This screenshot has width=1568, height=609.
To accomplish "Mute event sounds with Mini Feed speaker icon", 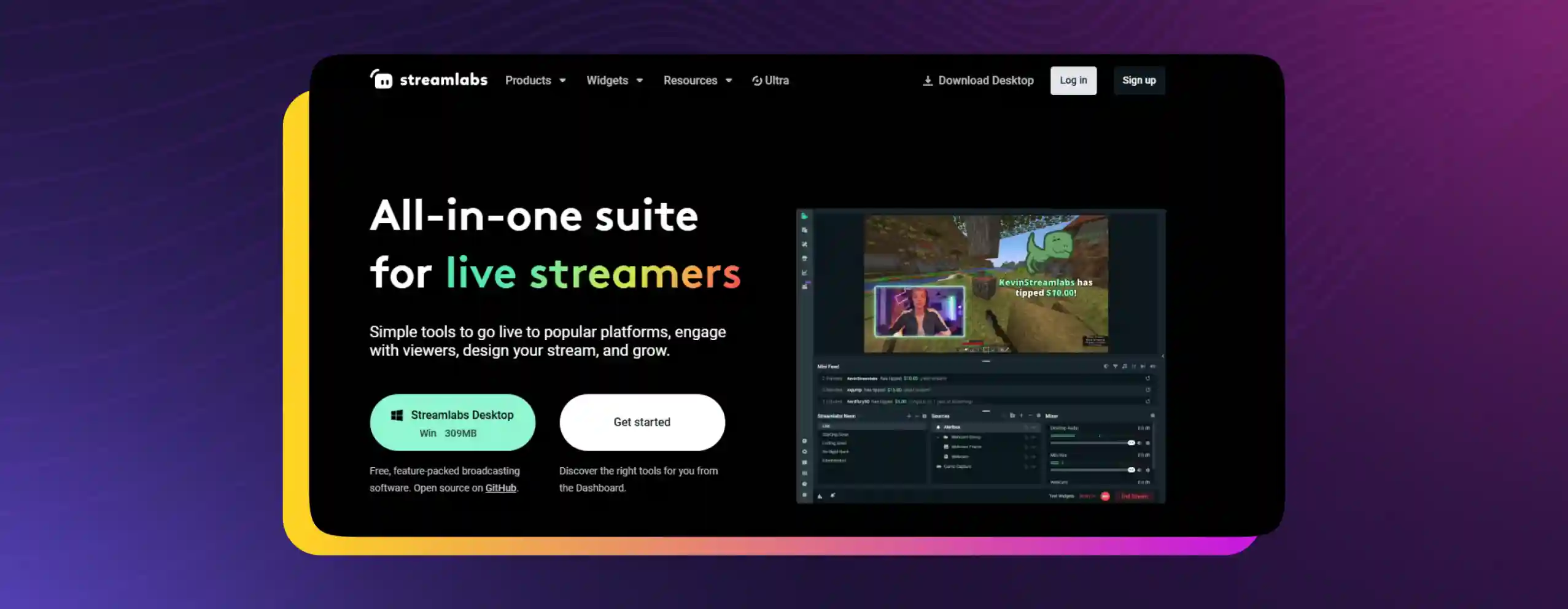I will coord(1153,367).
